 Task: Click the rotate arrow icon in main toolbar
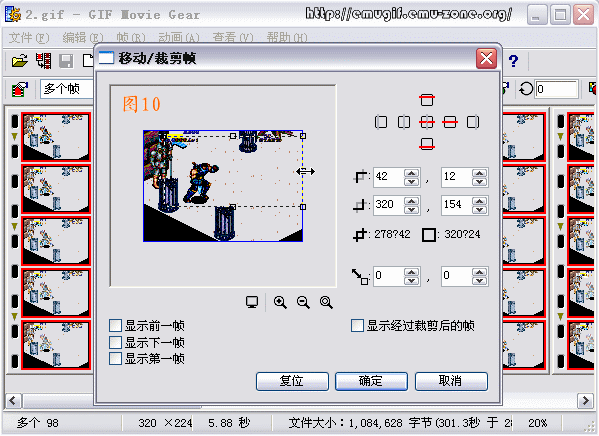[526, 89]
